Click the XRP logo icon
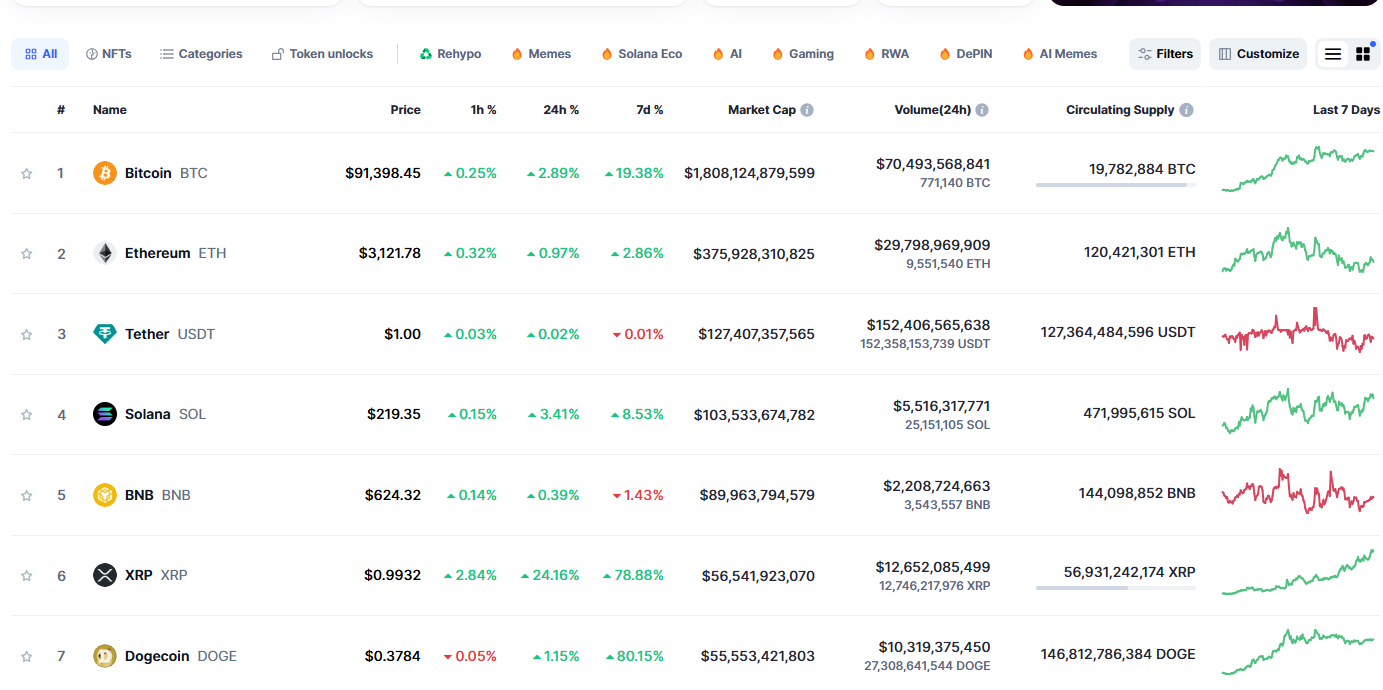 click(x=105, y=575)
